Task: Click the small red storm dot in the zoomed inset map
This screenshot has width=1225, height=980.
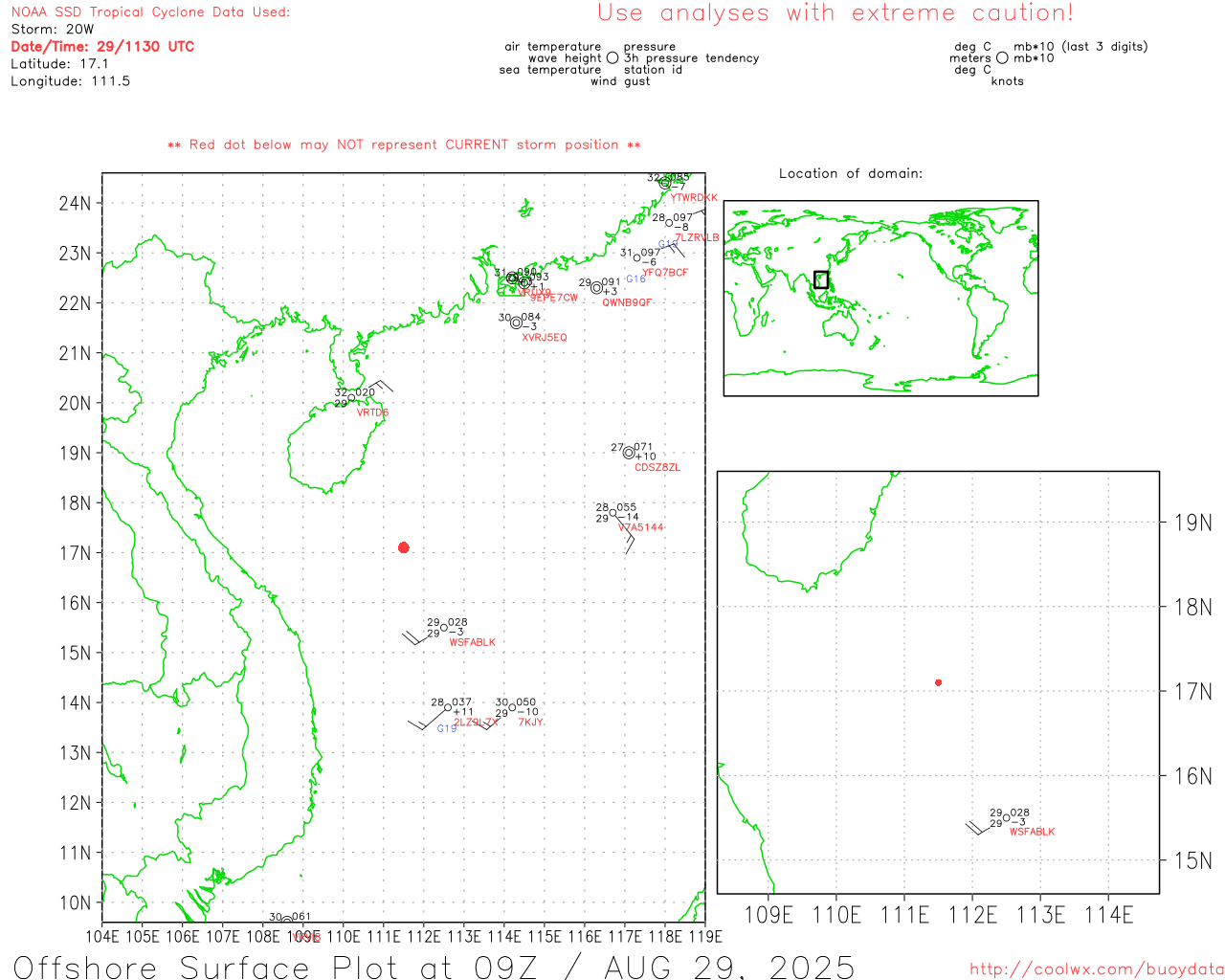Action: [939, 682]
